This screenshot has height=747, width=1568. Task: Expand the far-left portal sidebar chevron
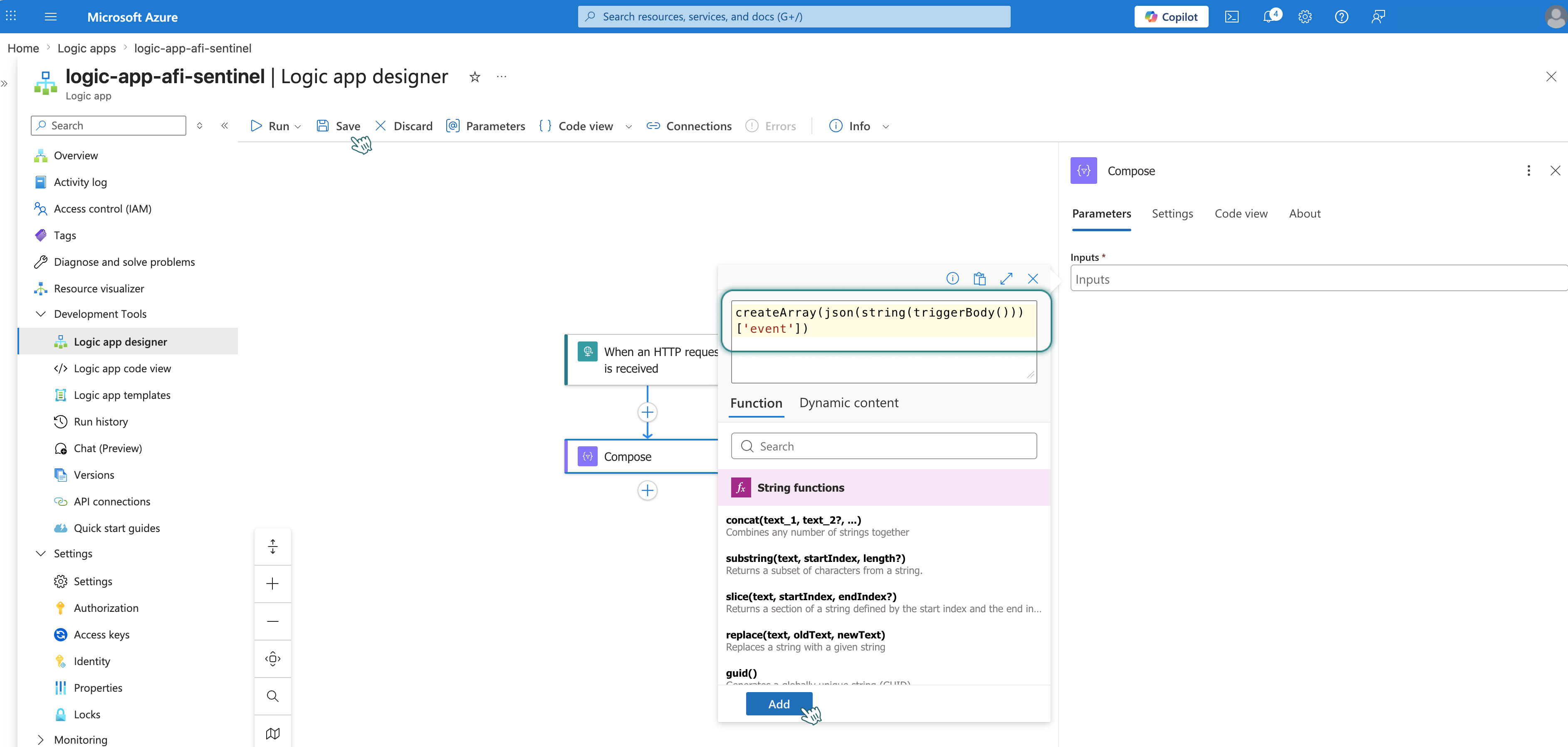(x=5, y=84)
